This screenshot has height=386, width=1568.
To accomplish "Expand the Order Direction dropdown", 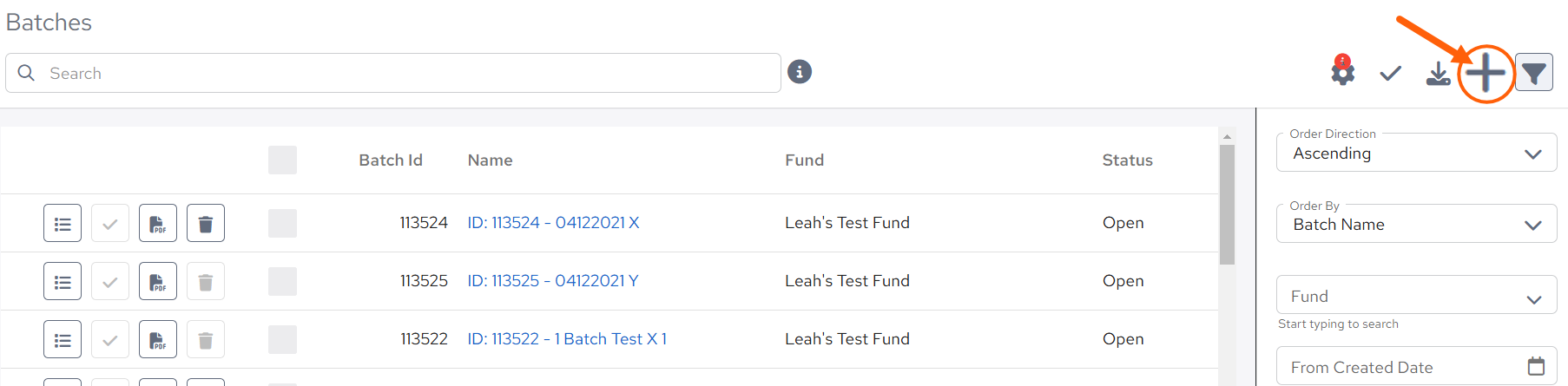I will [x=1416, y=153].
